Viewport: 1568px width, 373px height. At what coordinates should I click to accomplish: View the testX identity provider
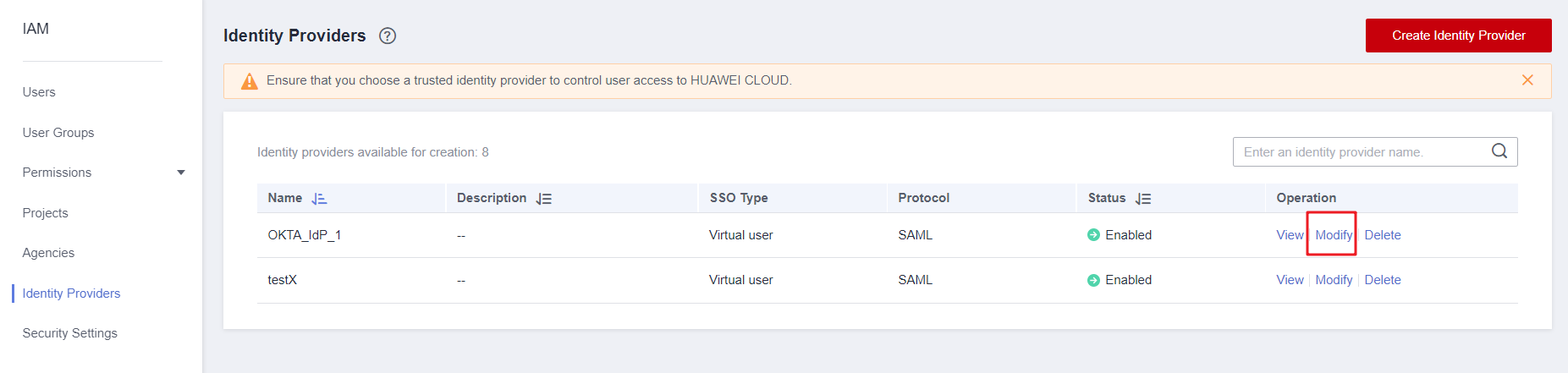click(1290, 280)
